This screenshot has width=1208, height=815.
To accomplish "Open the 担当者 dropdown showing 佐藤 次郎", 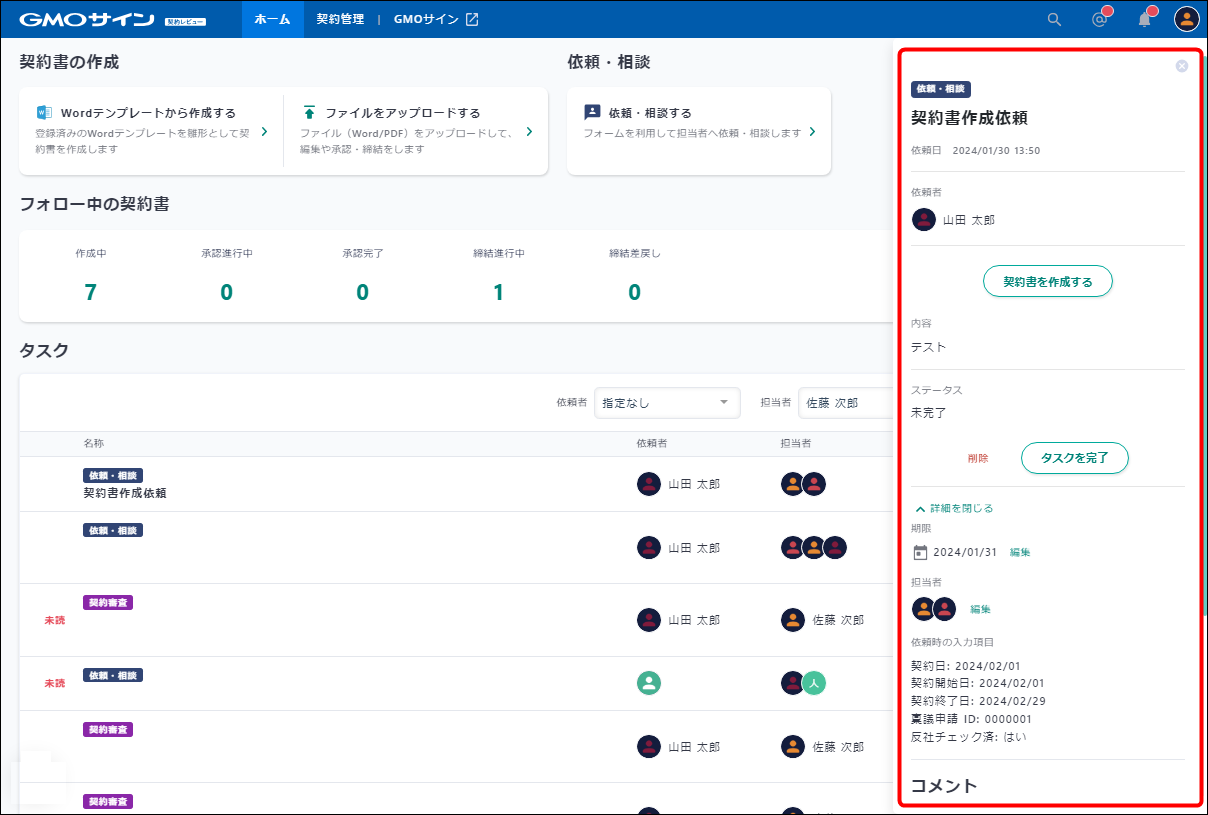I will coord(845,402).
